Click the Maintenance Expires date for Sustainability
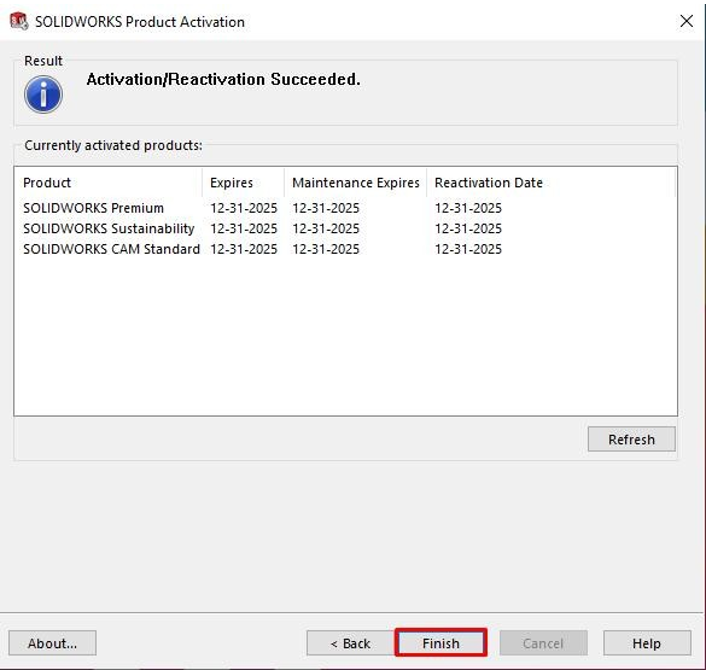Screen dimensions: 706x671 click(326, 229)
